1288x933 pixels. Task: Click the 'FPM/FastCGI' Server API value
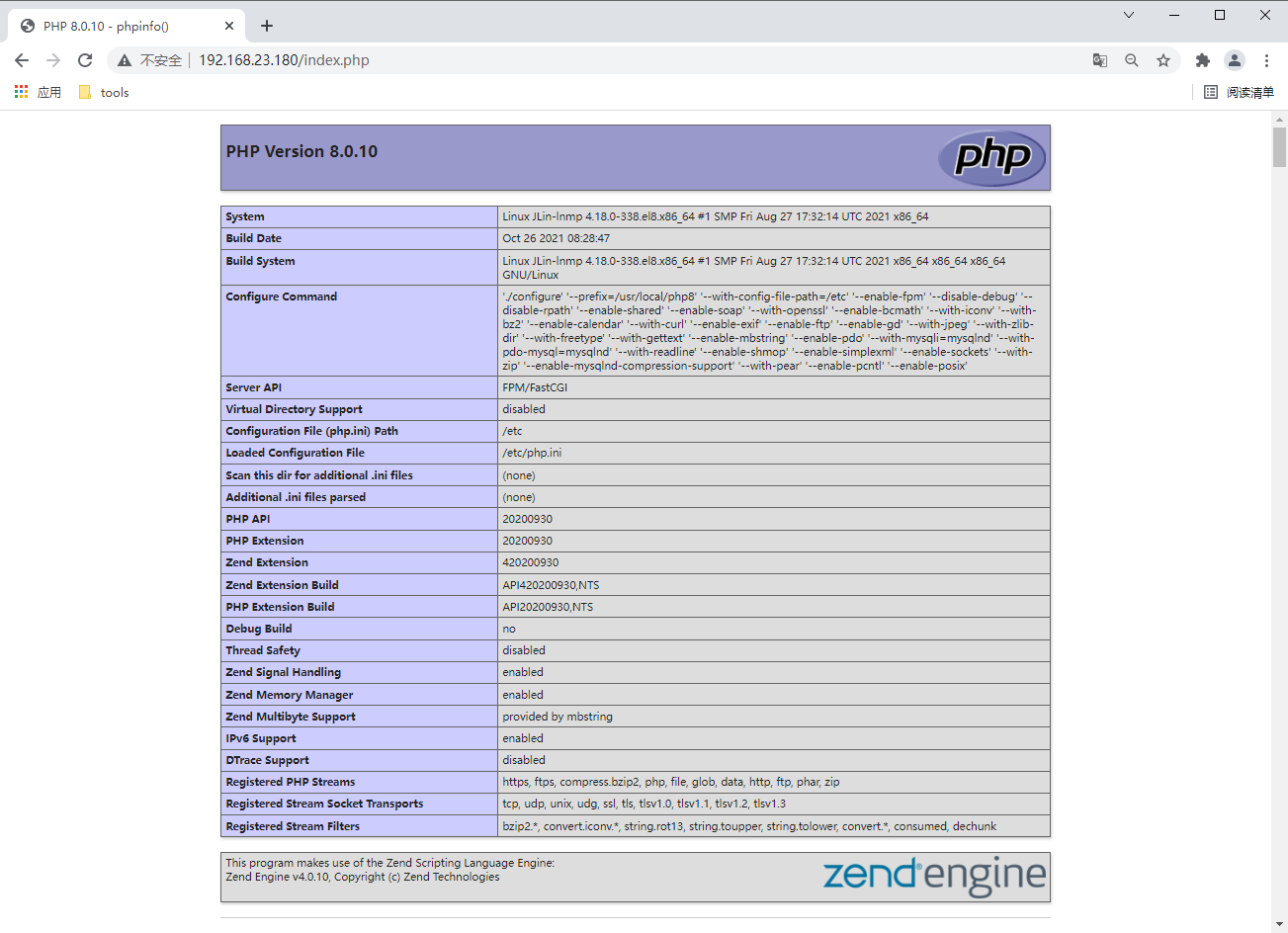(x=535, y=387)
